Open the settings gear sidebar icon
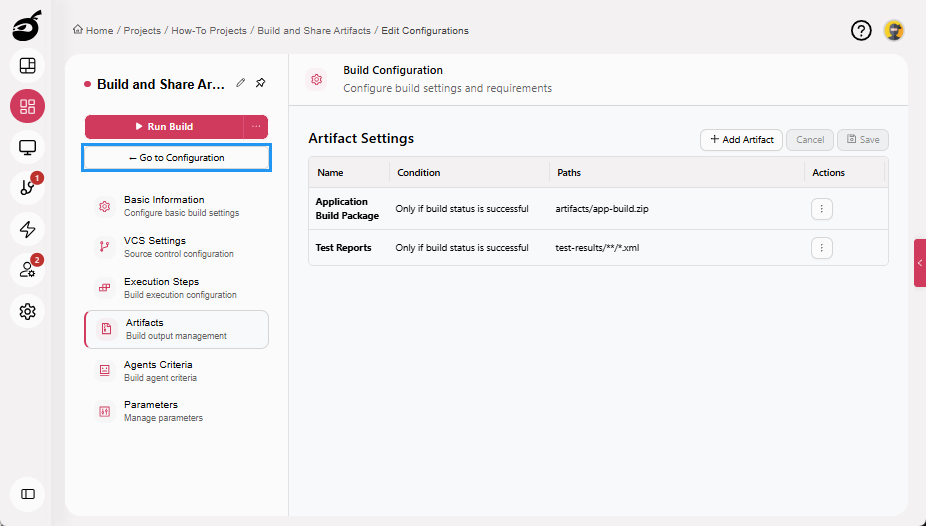This screenshot has height=526, width=926. tap(27, 311)
